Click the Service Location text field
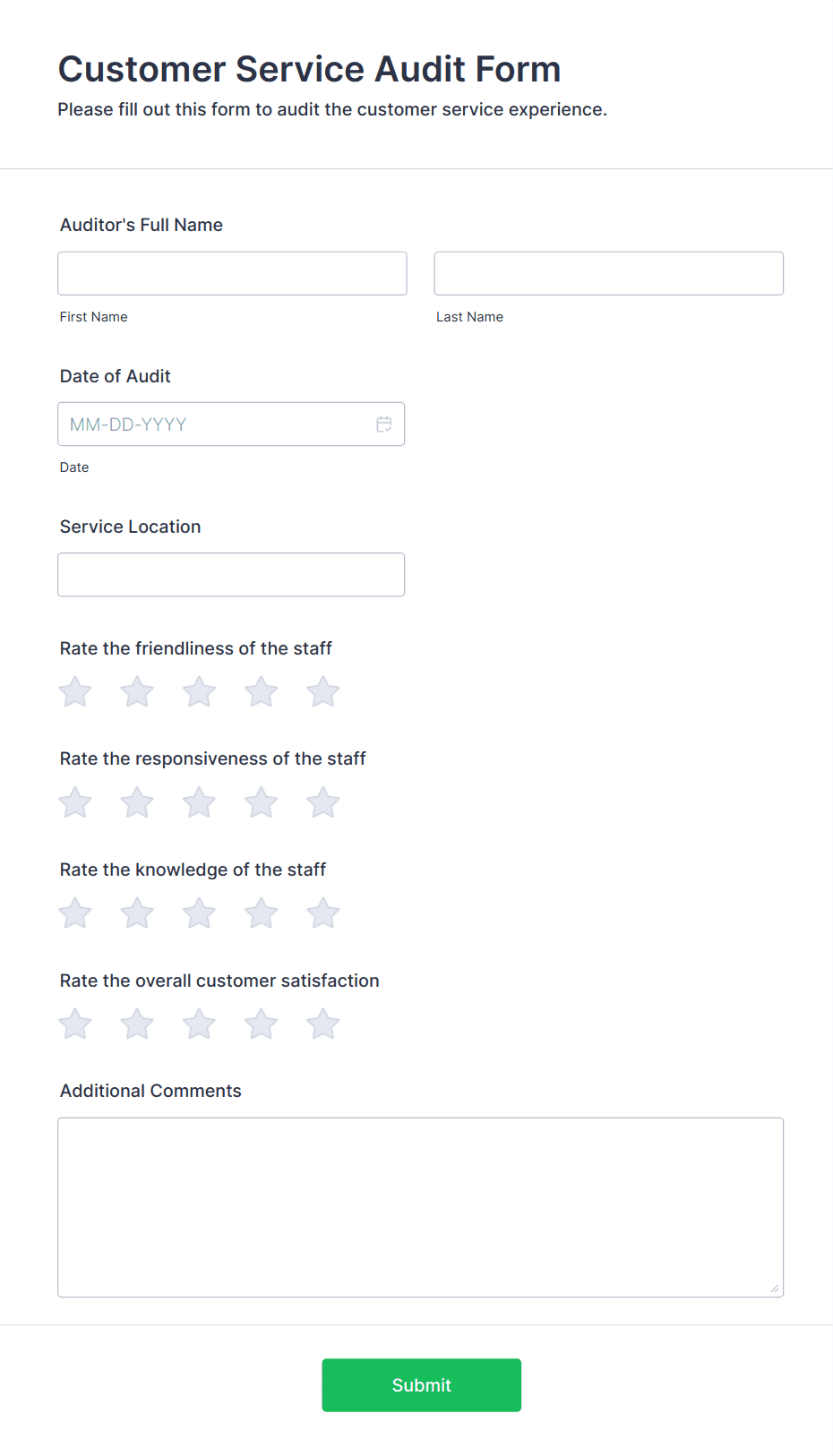 point(231,574)
